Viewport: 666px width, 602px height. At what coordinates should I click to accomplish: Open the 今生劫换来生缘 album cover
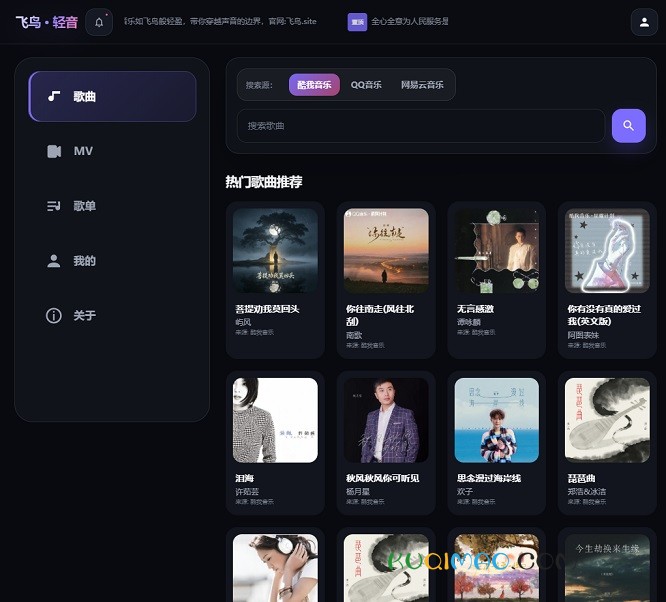coord(607,568)
